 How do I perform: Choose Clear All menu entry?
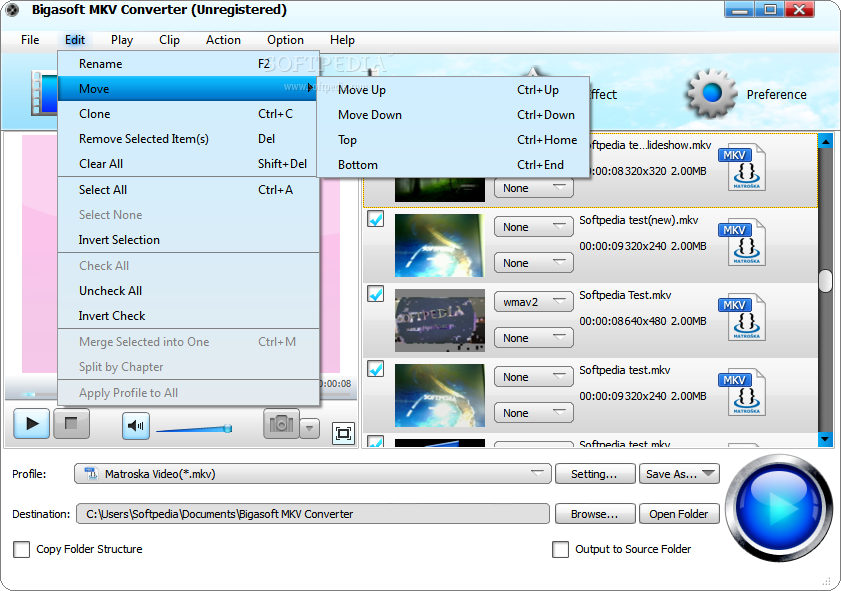[188, 164]
